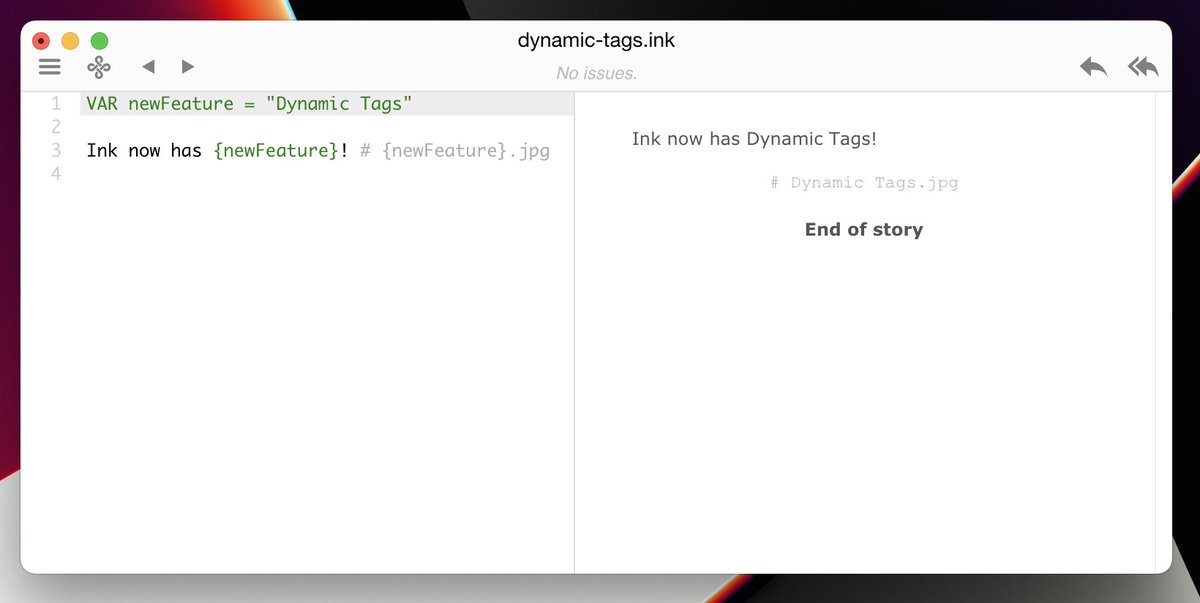
Task: Click the "# Dynamic Tags.jpg" preview tag
Action: click(864, 183)
